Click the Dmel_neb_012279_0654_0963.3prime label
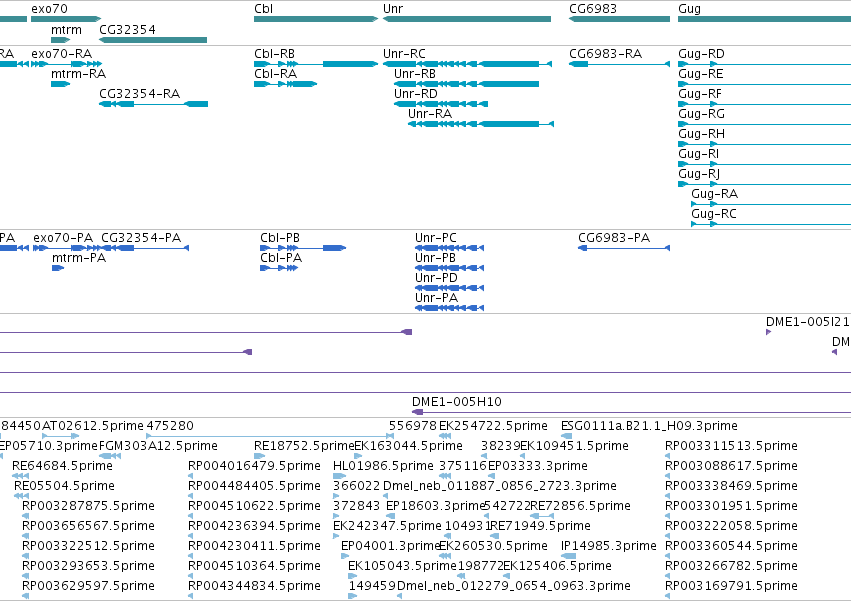Image resolution: width=851 pixels, height=601 pixels. 514,586
